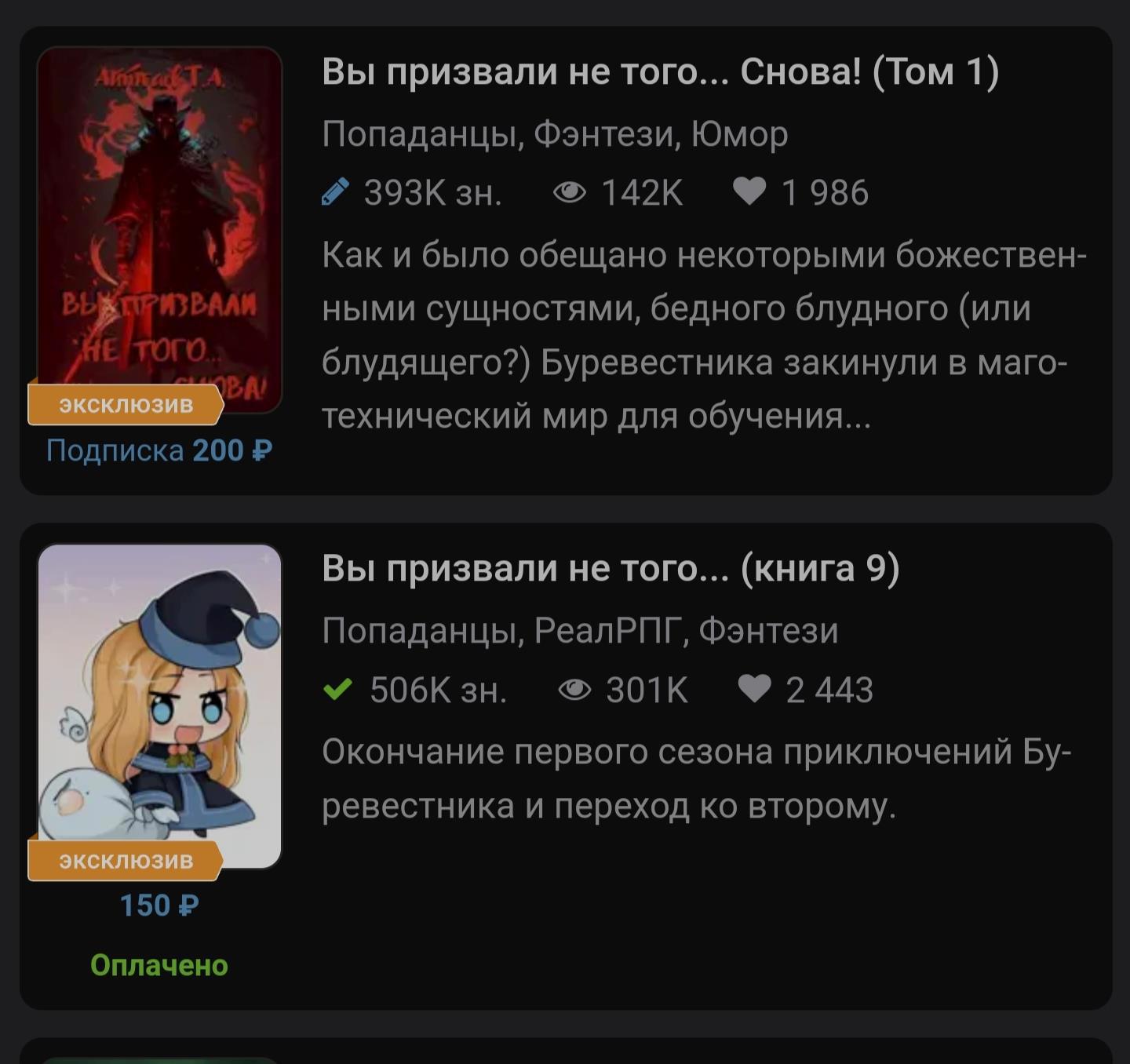Select the "эксклюзив" badge on the second book
The height and width of the screenshot is (1064, 1130).
[126, 860]
